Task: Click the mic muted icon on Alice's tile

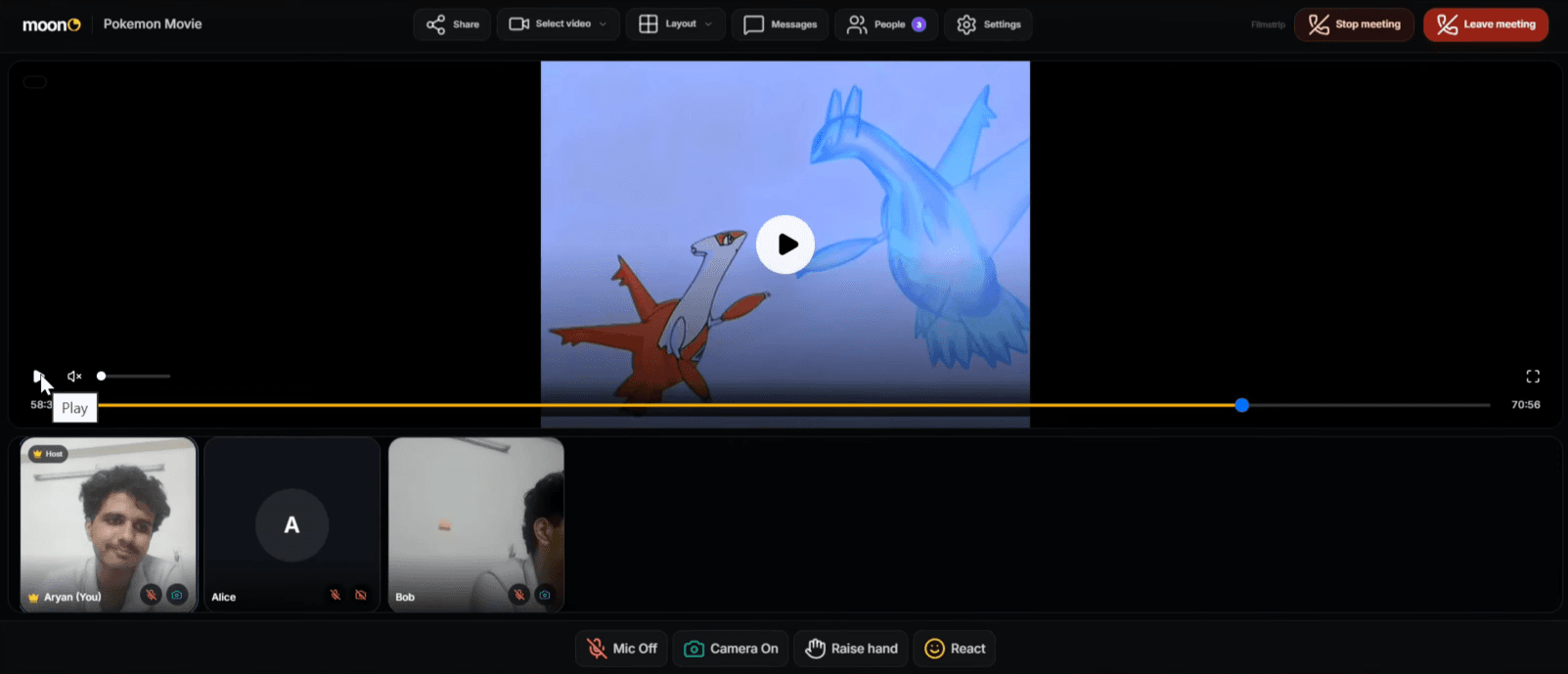Action: (x=336, y=595)
